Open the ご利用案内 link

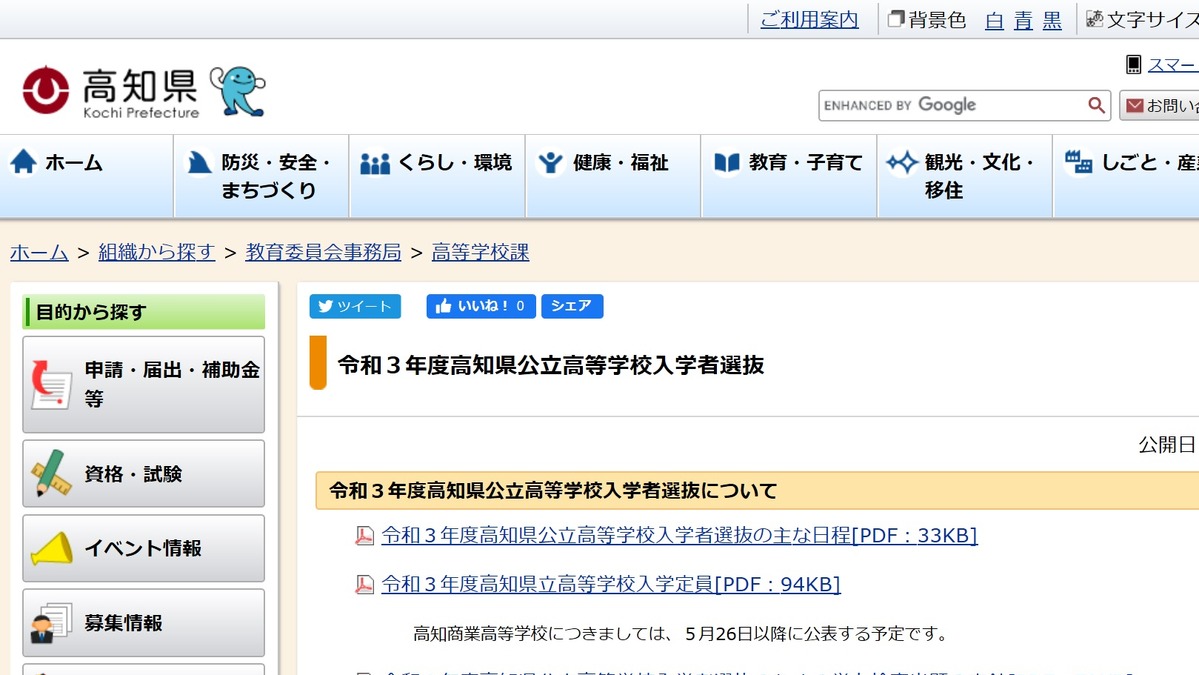click(809, 20)
